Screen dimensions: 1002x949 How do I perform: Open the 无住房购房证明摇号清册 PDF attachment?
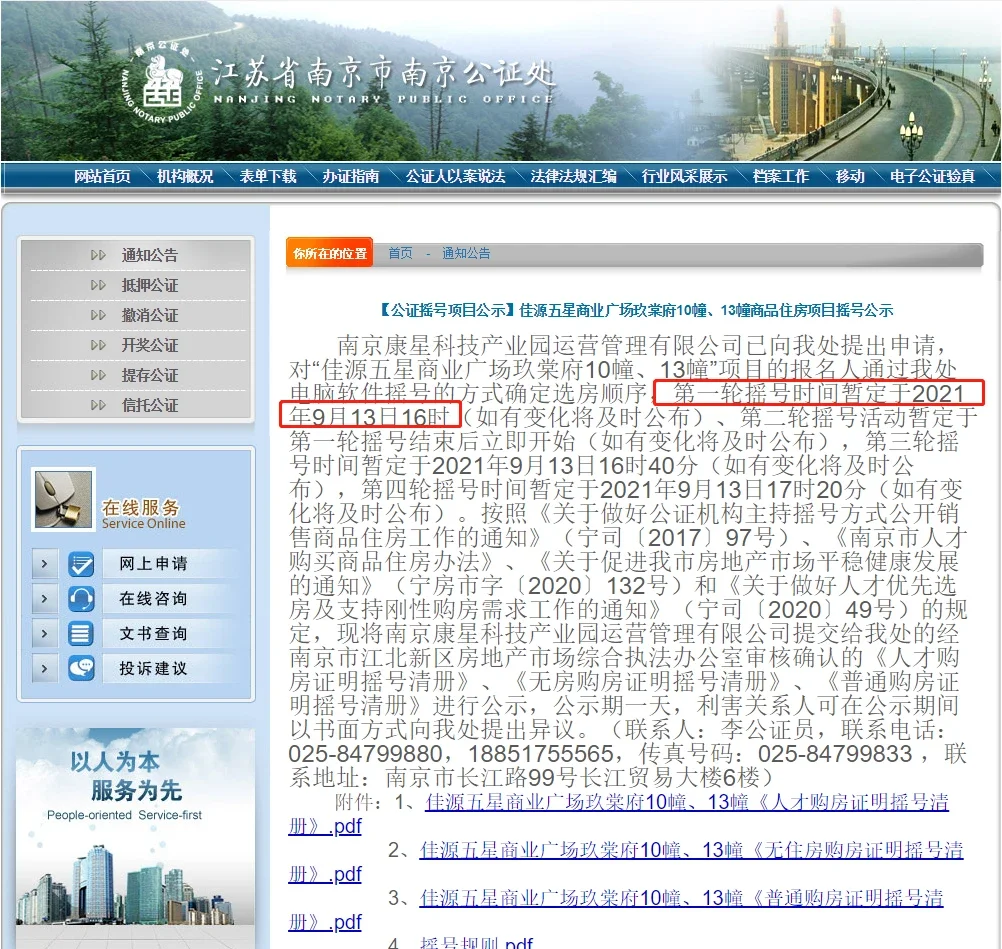[691, 850]
